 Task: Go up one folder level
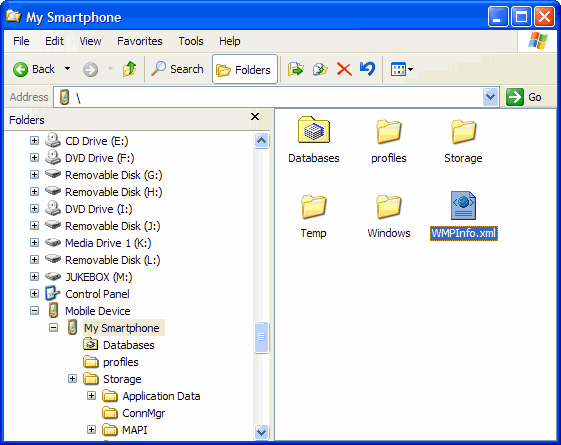point(129,69)
